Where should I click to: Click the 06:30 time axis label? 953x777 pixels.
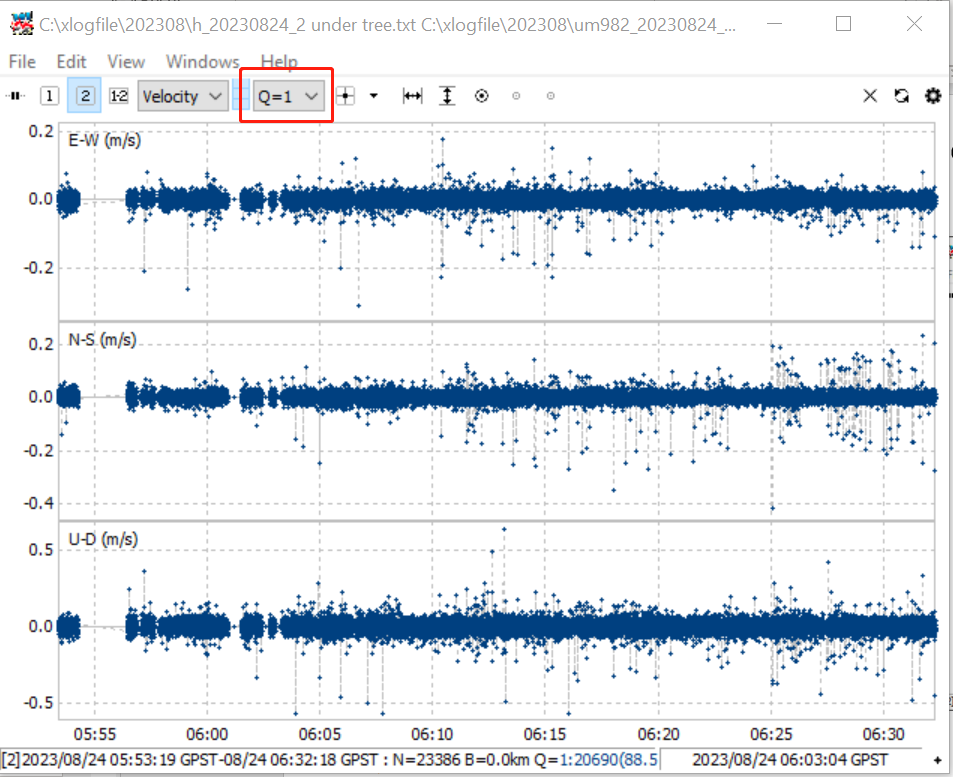point(884,734)
